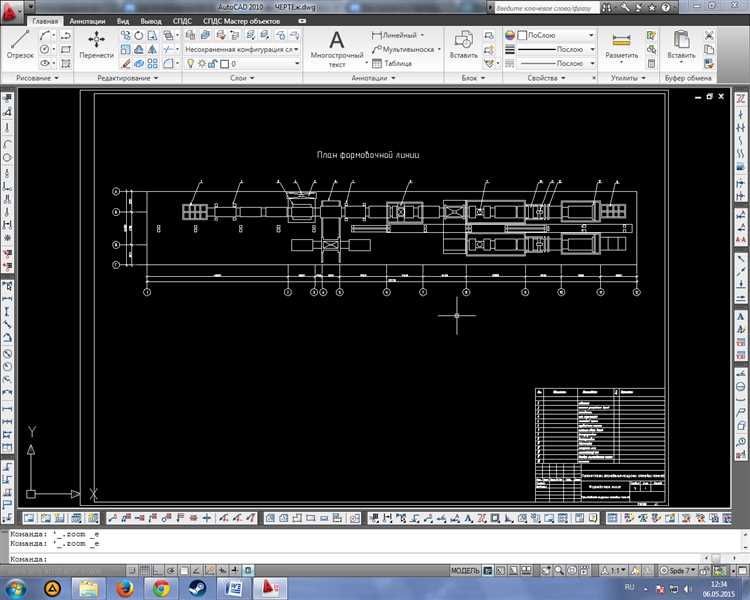The height and width of the screenshot is (600, 750).
Task: Toggle Snap mode in the status bar
Action: (x=132, y=570)
